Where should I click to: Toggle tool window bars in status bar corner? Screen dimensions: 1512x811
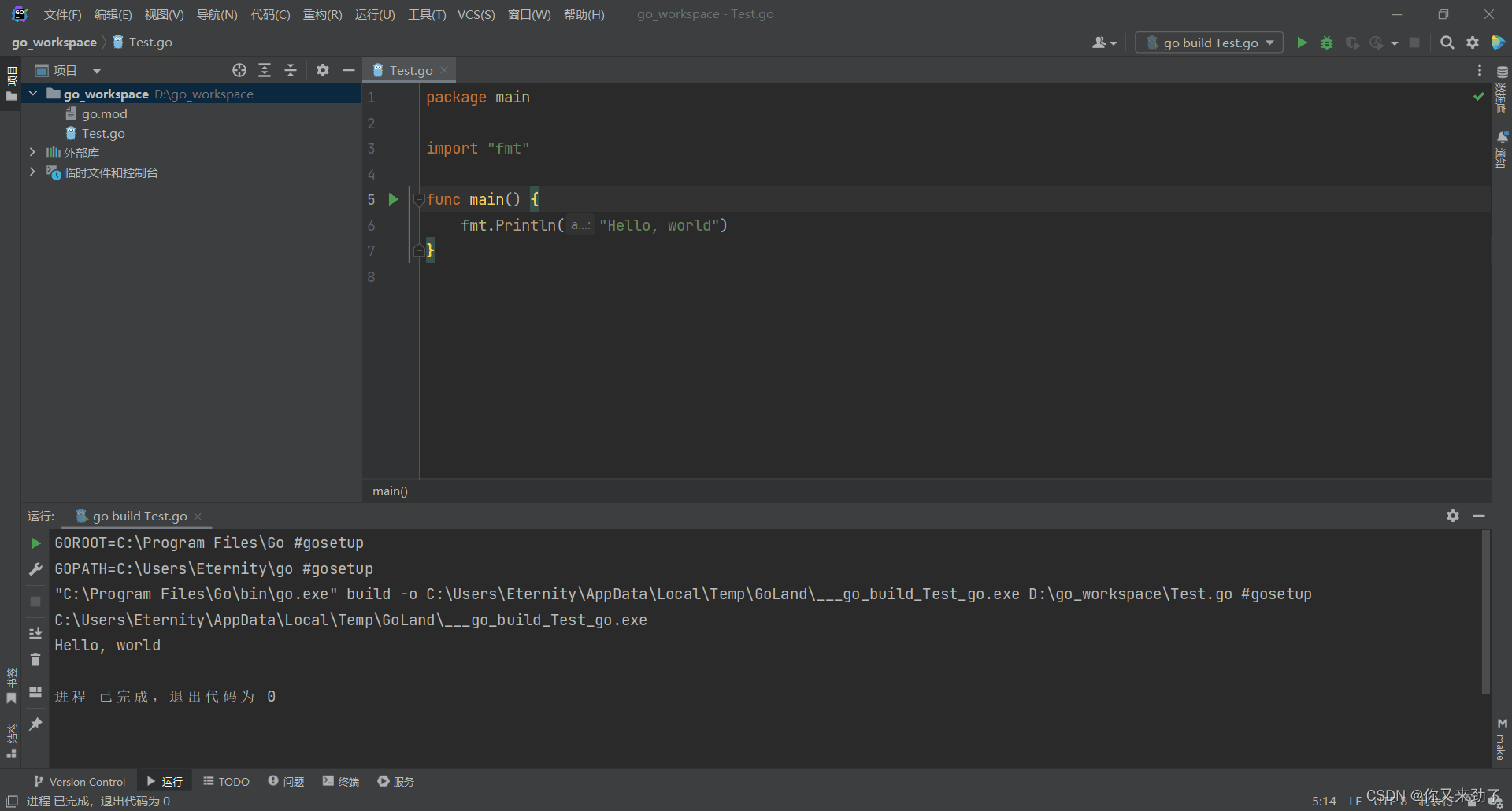(12, 801)
